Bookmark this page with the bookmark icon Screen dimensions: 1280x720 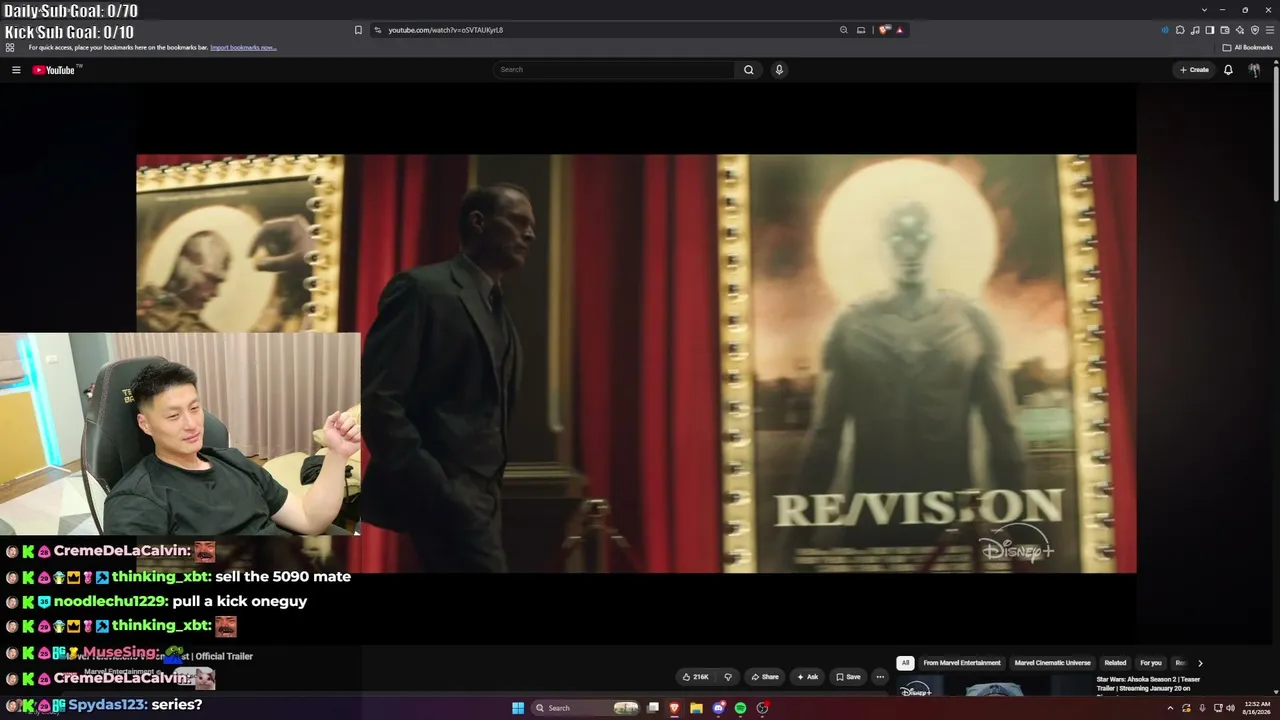click(358, 30)
